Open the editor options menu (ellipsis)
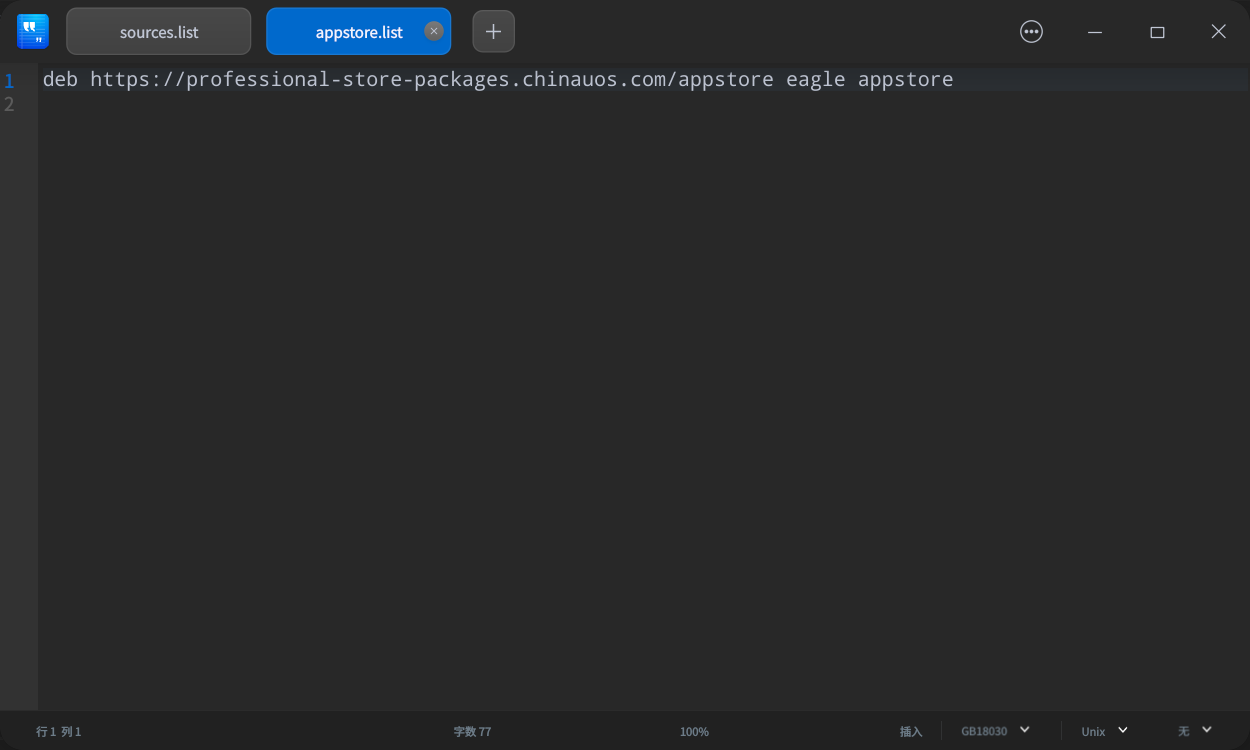The image size is (1250, 750). [1031, 31]
